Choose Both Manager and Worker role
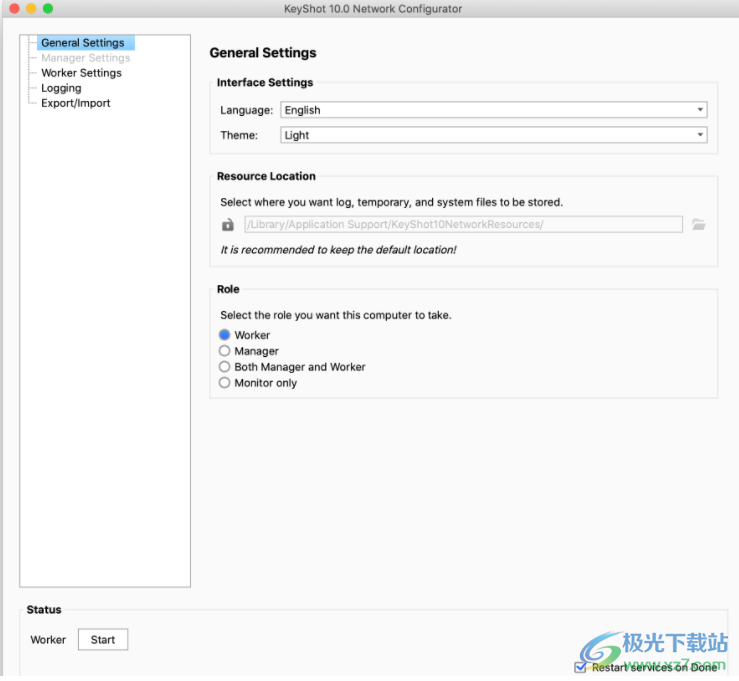Viewport: 739px width, 681px height. 224,367
